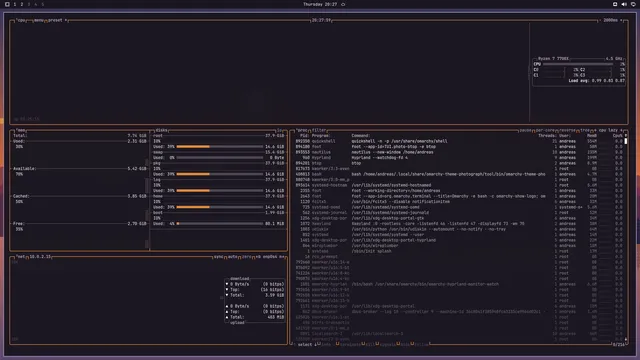Activate the process 'filter' field
640x360 pixels.
(x=319, y=130)
